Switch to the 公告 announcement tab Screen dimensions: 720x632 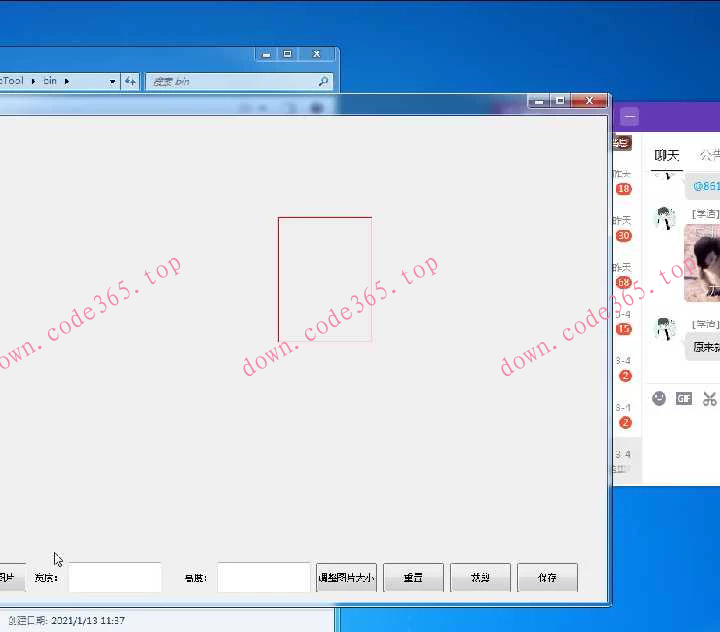point(710,156)
